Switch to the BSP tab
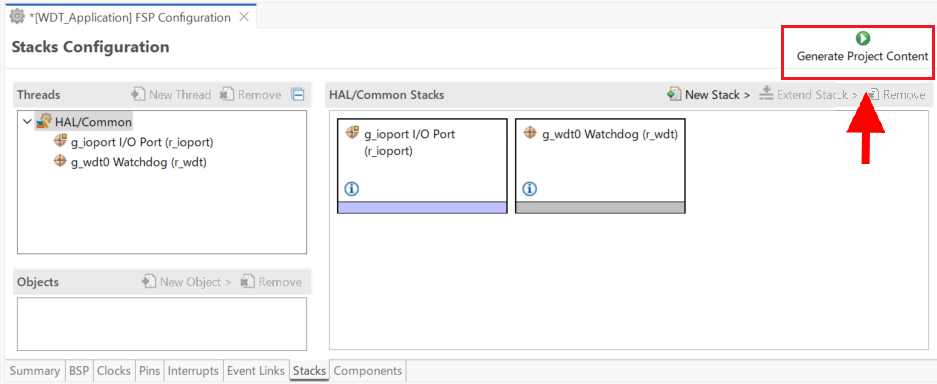 tap(79, 371)
